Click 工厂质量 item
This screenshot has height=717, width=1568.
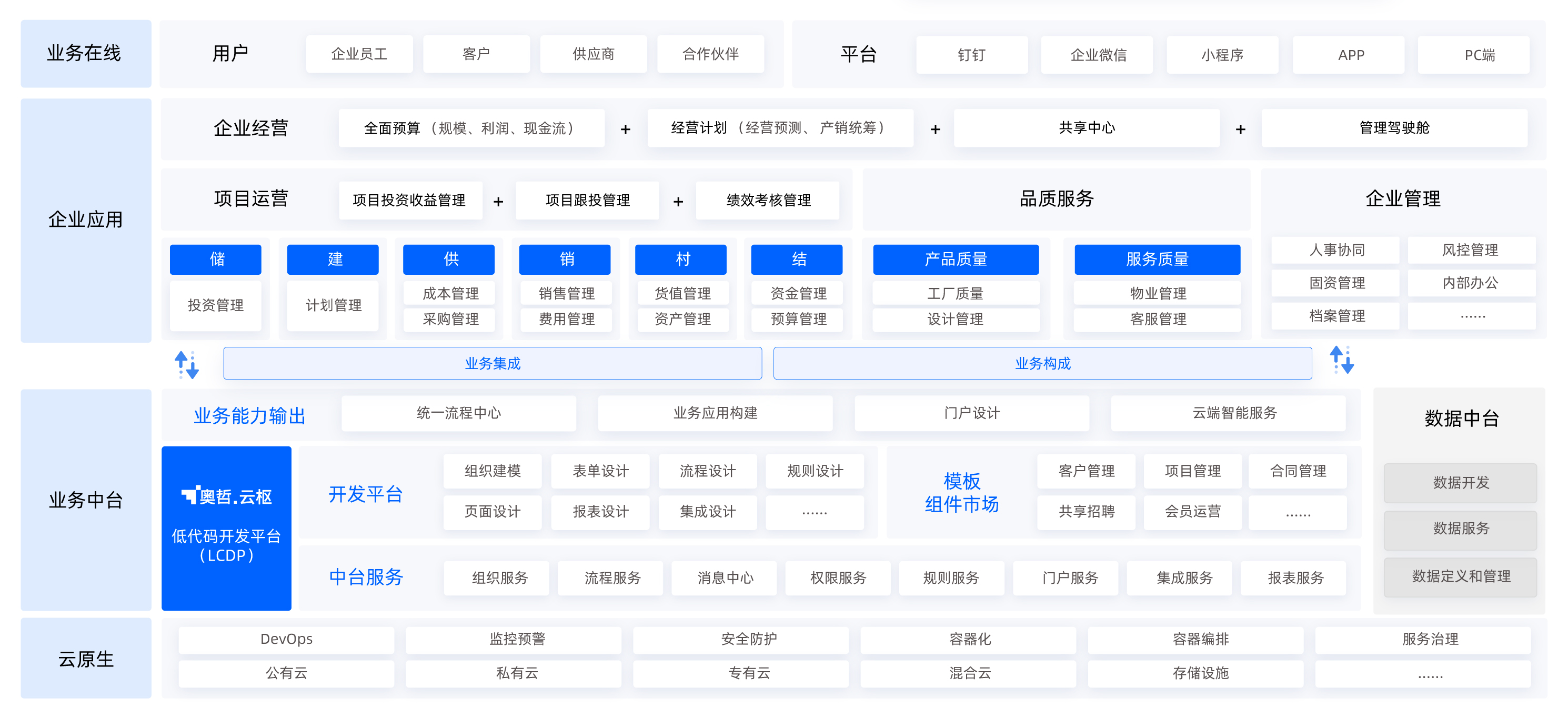[956, 294]
